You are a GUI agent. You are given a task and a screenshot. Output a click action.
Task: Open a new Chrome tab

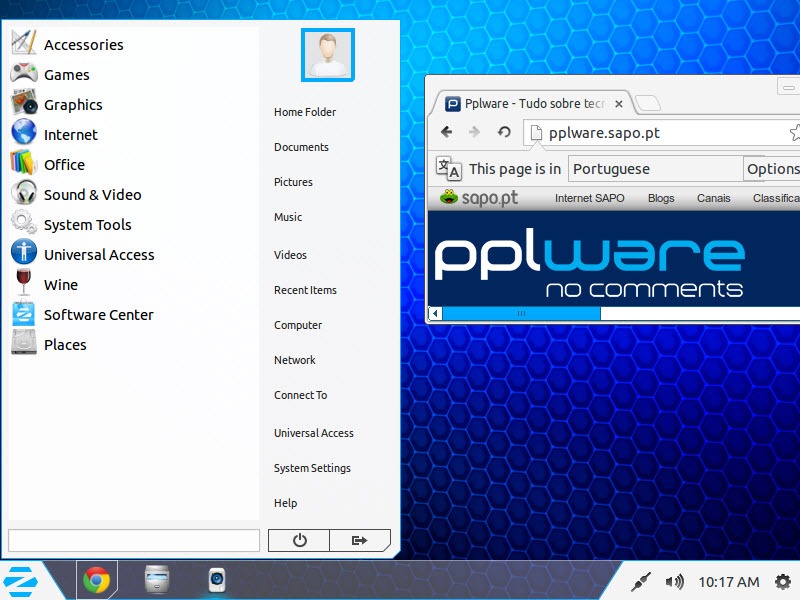click(x=648, y=103)
